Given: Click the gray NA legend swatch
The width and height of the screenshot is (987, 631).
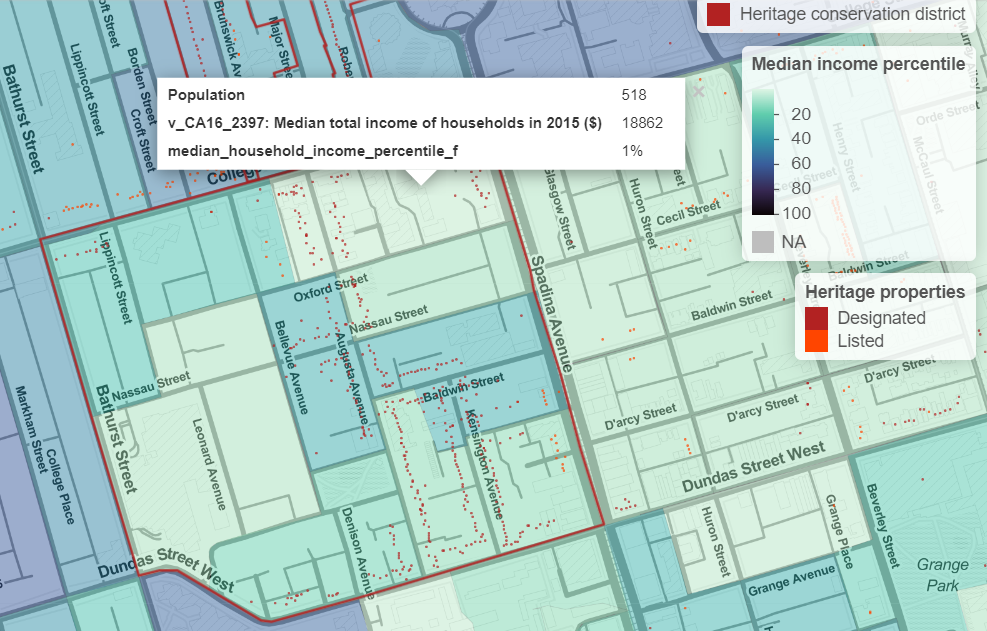Looking at the screenshot, I should click(x=764, y=241).
